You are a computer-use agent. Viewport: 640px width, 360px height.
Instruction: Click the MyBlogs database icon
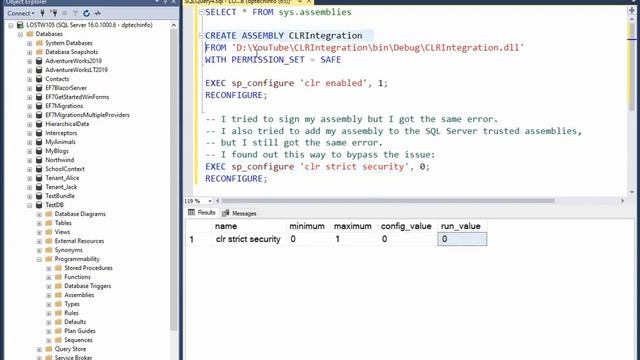[x=39, y=151]
